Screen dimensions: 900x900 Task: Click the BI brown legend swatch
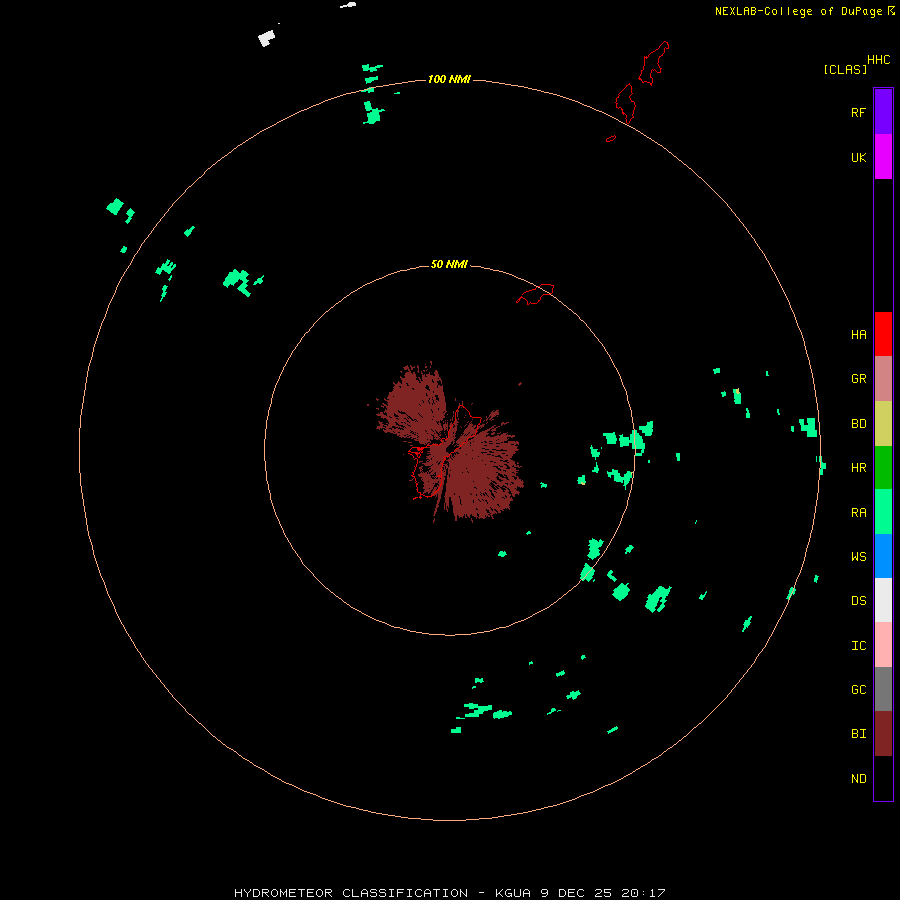point(883,734)
